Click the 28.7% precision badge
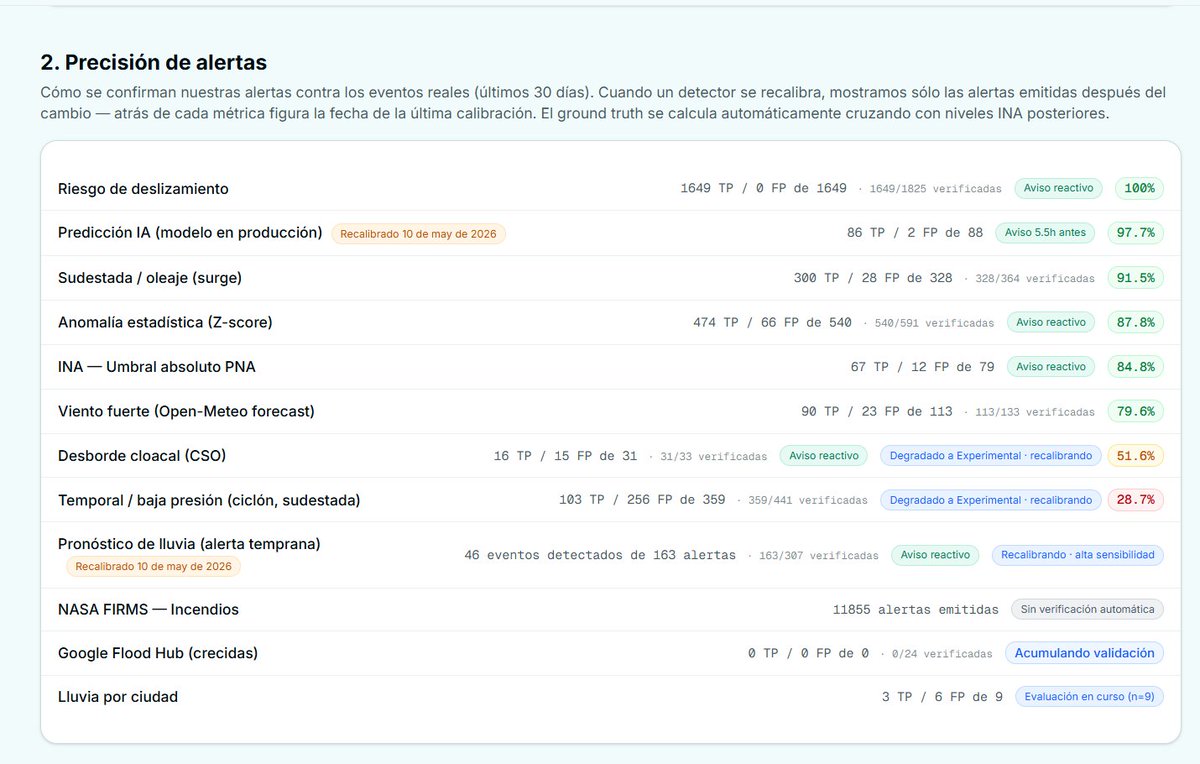The image size is (1200, 764). click(1135, 499)
